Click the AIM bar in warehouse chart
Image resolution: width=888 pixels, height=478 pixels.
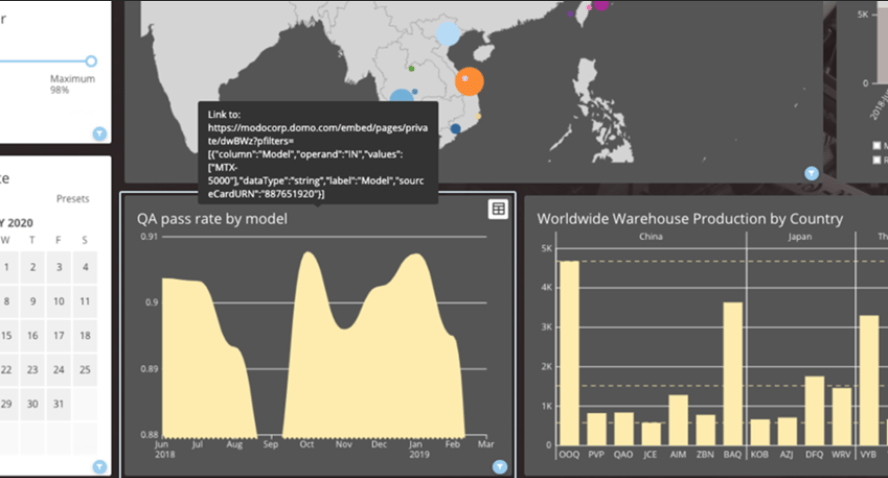(x=678, y=420)
